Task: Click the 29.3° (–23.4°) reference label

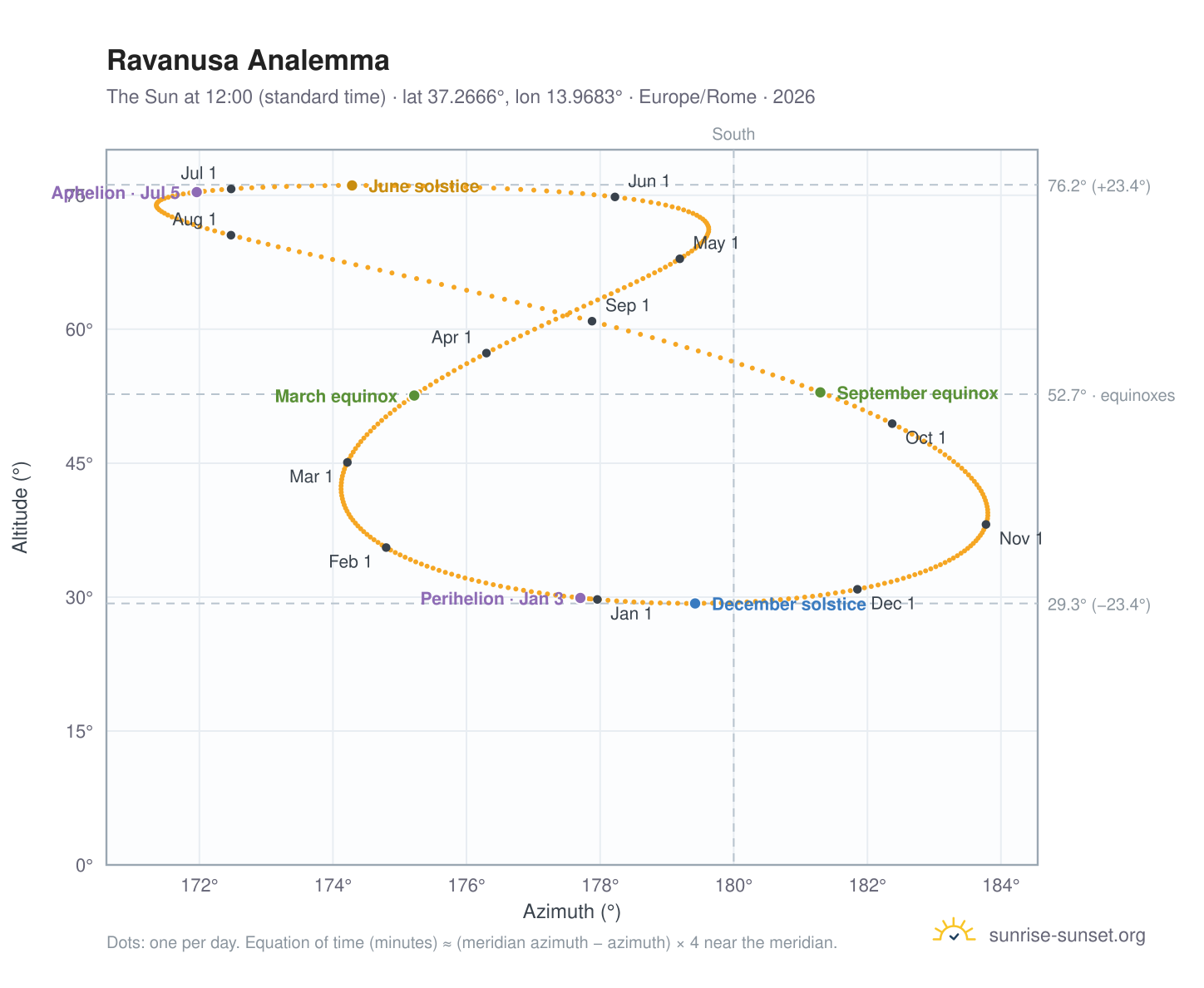Action: click(x=1099, y=605)
